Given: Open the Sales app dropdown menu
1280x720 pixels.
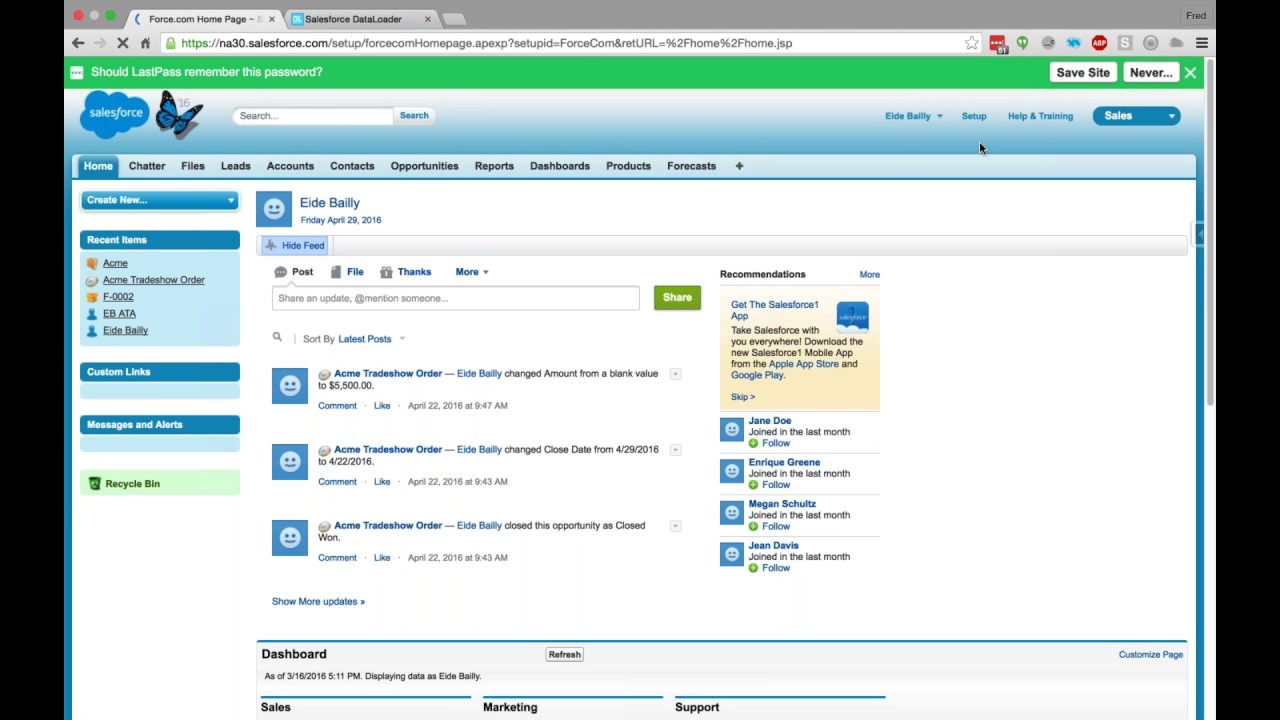Looking at the screenshot, I should 1136,116.
